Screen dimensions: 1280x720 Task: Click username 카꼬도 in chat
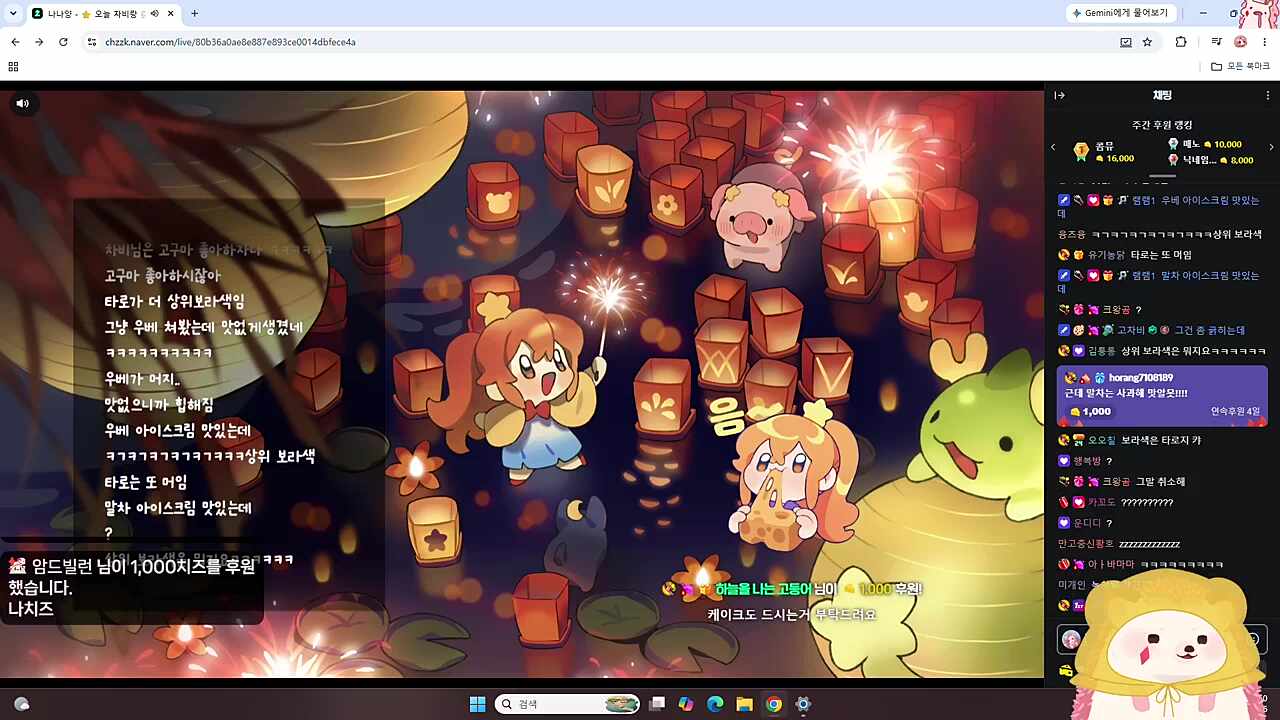pos(1102,502)
